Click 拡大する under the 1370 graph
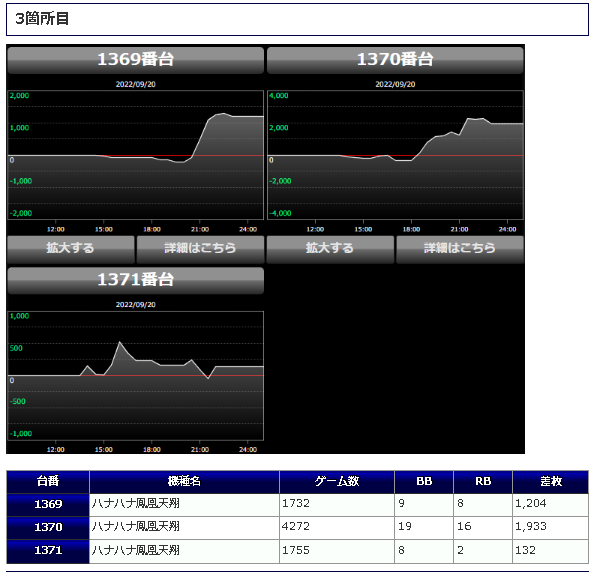This screenshot has width=592, height=572. pos(330,249)
